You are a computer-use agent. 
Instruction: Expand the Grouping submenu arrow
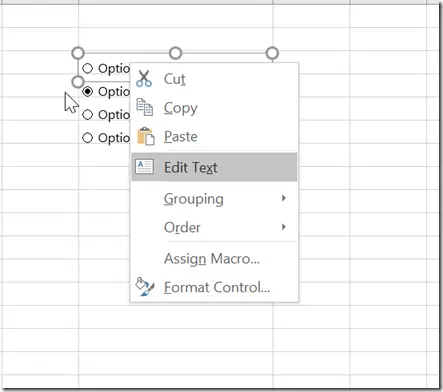coord(284,198)
